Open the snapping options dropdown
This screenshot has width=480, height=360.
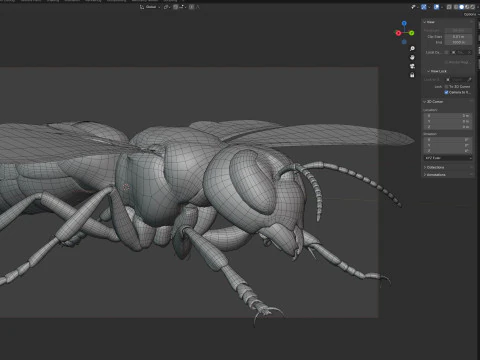pyautogui.click(x=183, y=7)
